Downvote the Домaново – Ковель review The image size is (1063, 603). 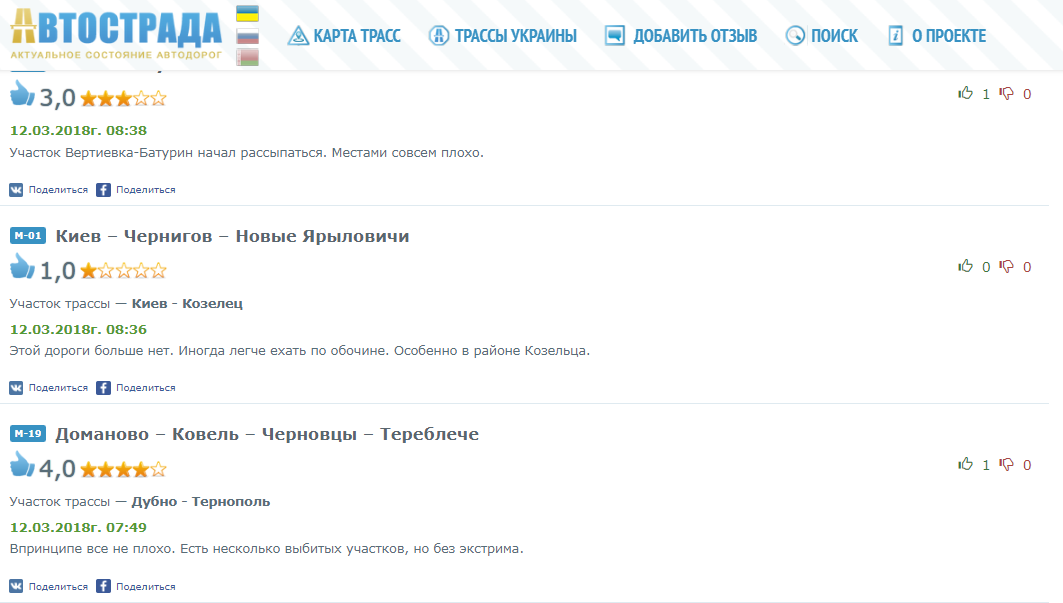click(1007, 465)
